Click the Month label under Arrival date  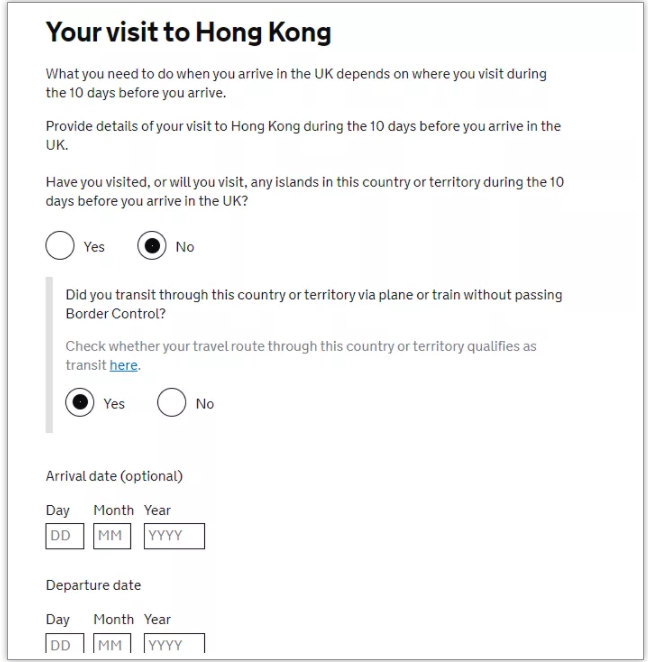114,510
